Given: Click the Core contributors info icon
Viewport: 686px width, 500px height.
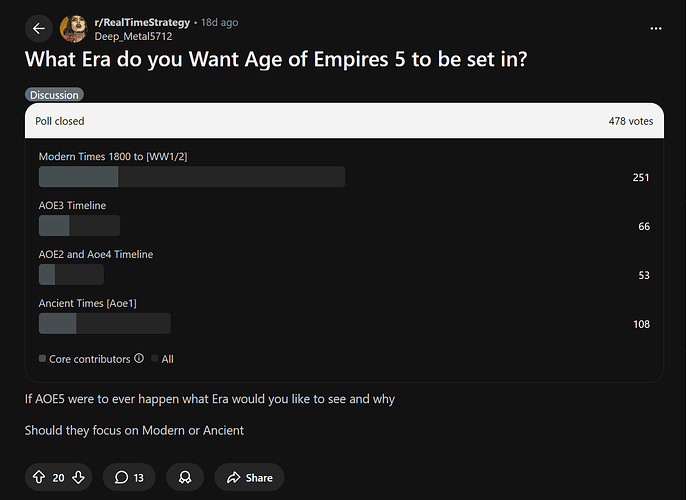Looking at the screenshot, I should click(x=139, y=358).
